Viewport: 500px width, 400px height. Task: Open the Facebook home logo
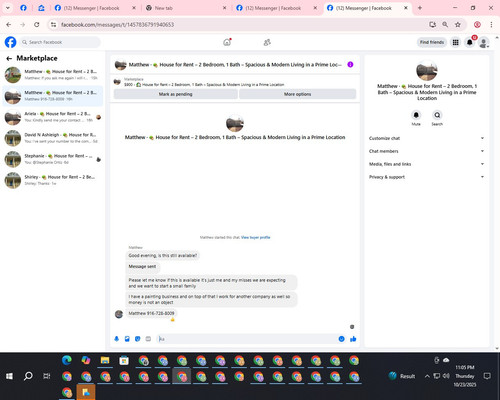pos(10,42)
